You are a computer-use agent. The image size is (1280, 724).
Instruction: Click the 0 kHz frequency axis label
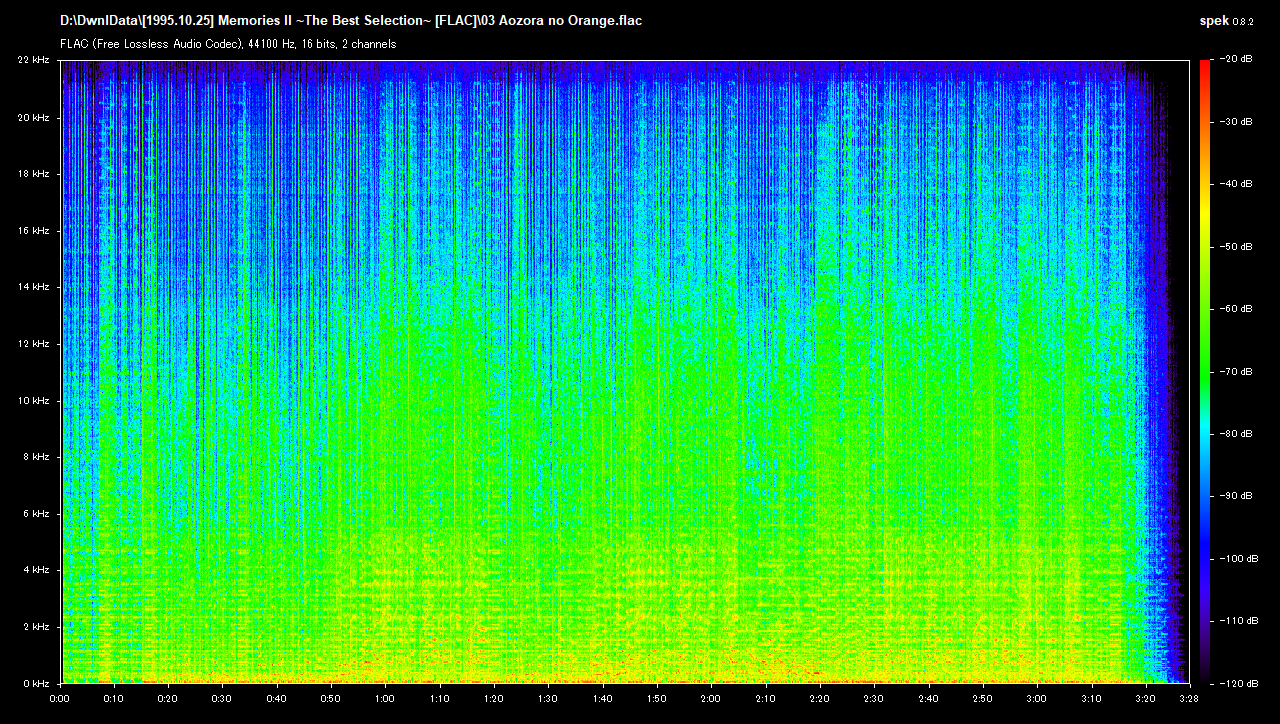coord(37,683)
